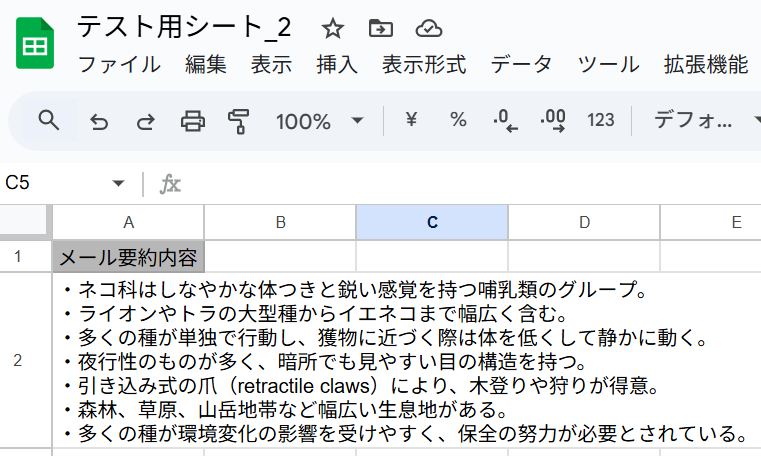Open the name box dropdown arrow

[x=118, y=183]
